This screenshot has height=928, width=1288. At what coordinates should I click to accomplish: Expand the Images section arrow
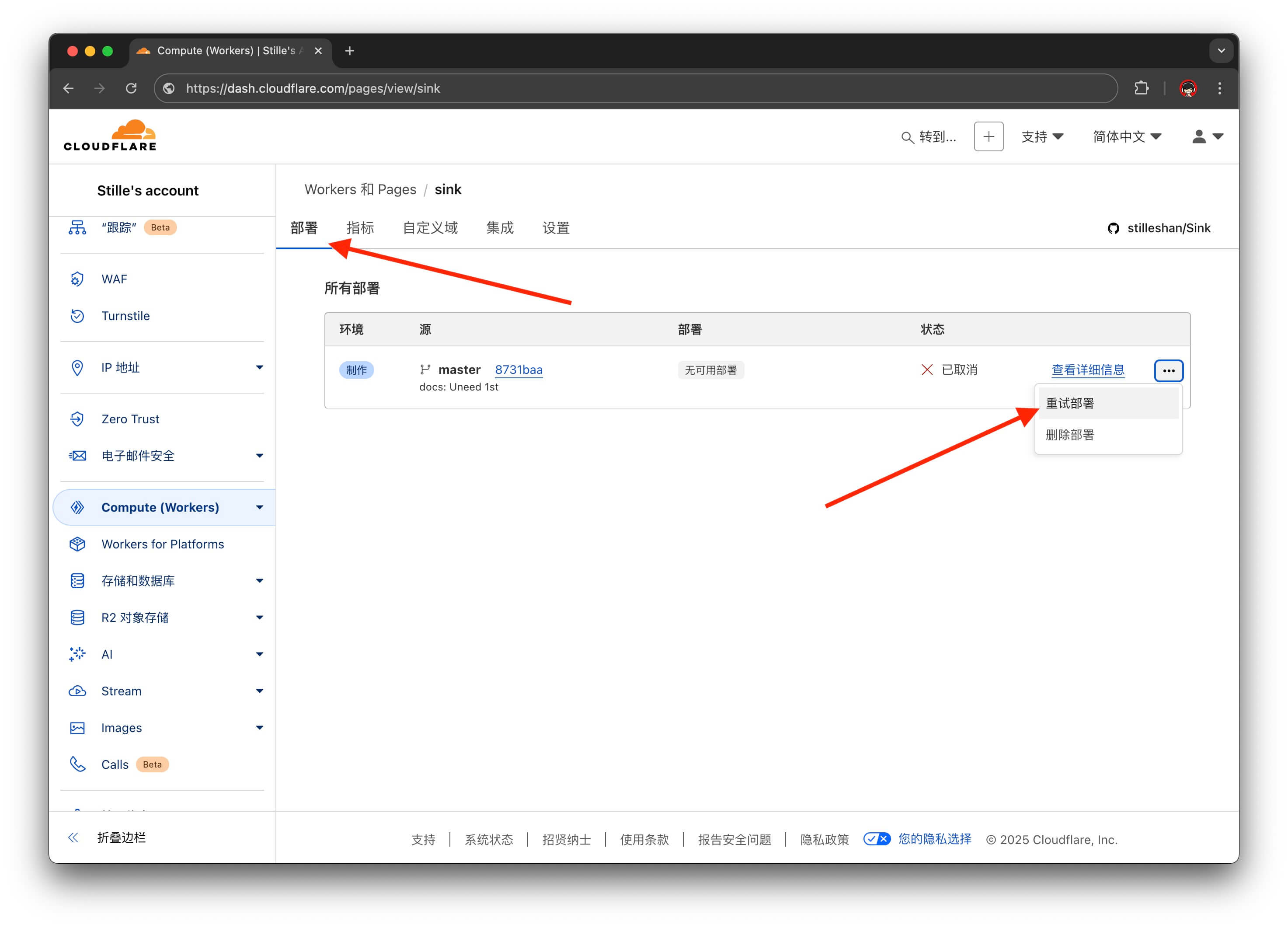tap(260, 728)
